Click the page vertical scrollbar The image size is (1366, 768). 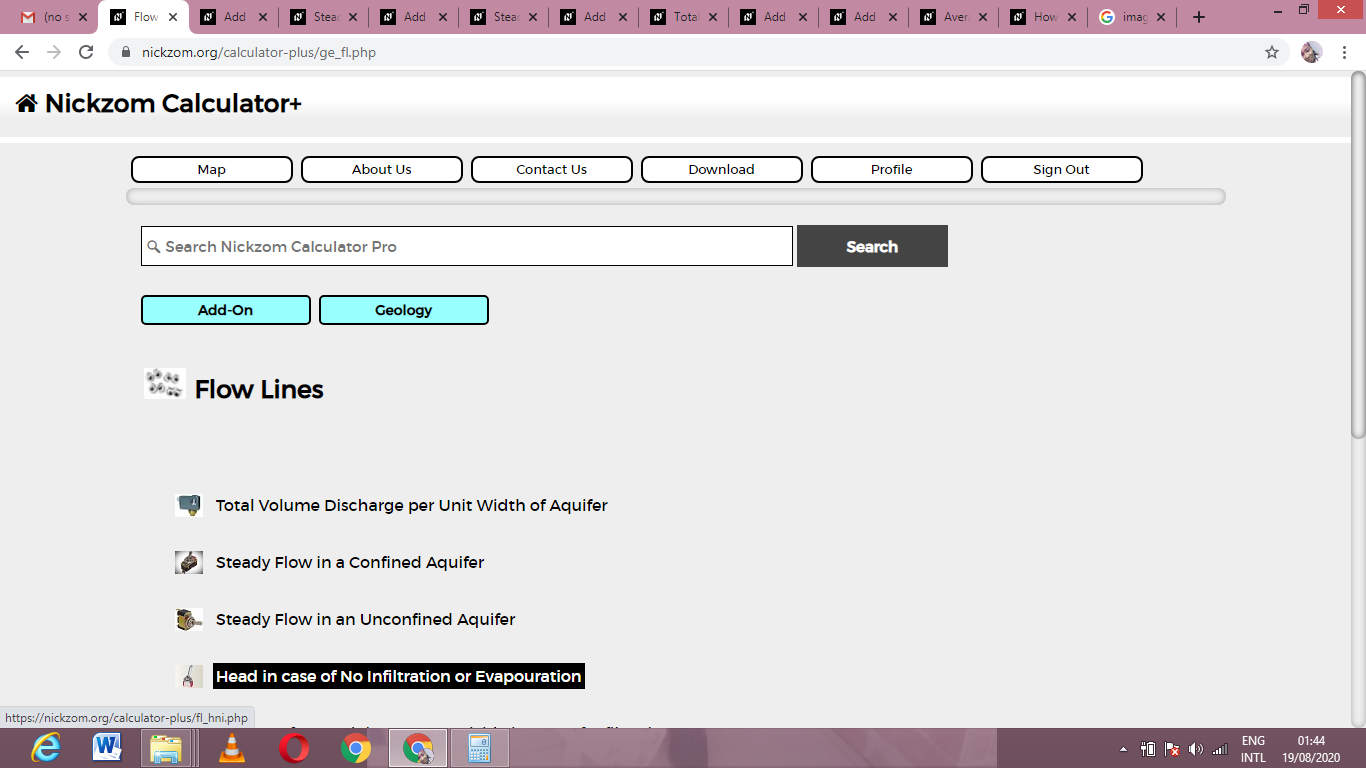pyautogui.click(x=1358, y=254)
